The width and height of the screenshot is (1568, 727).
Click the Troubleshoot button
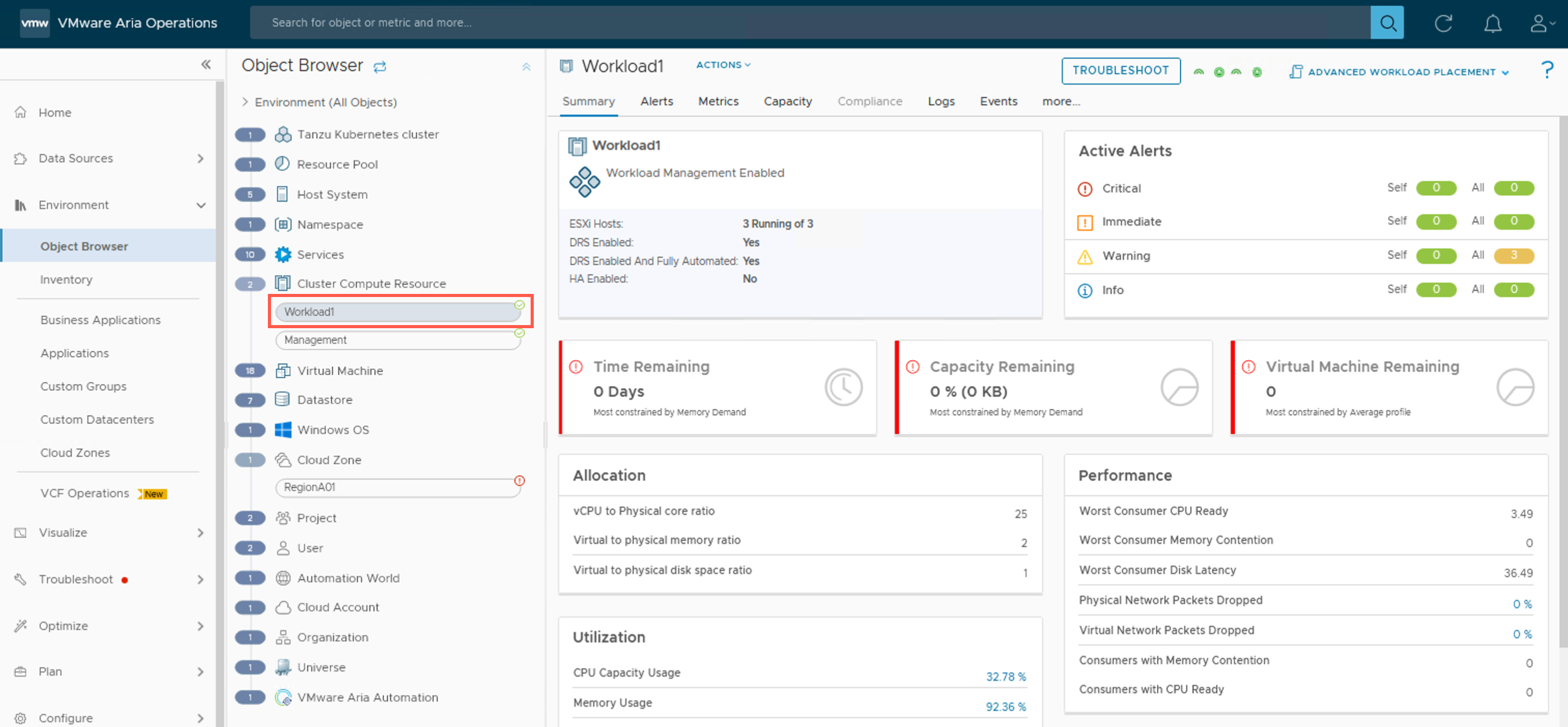point(1120,71)
